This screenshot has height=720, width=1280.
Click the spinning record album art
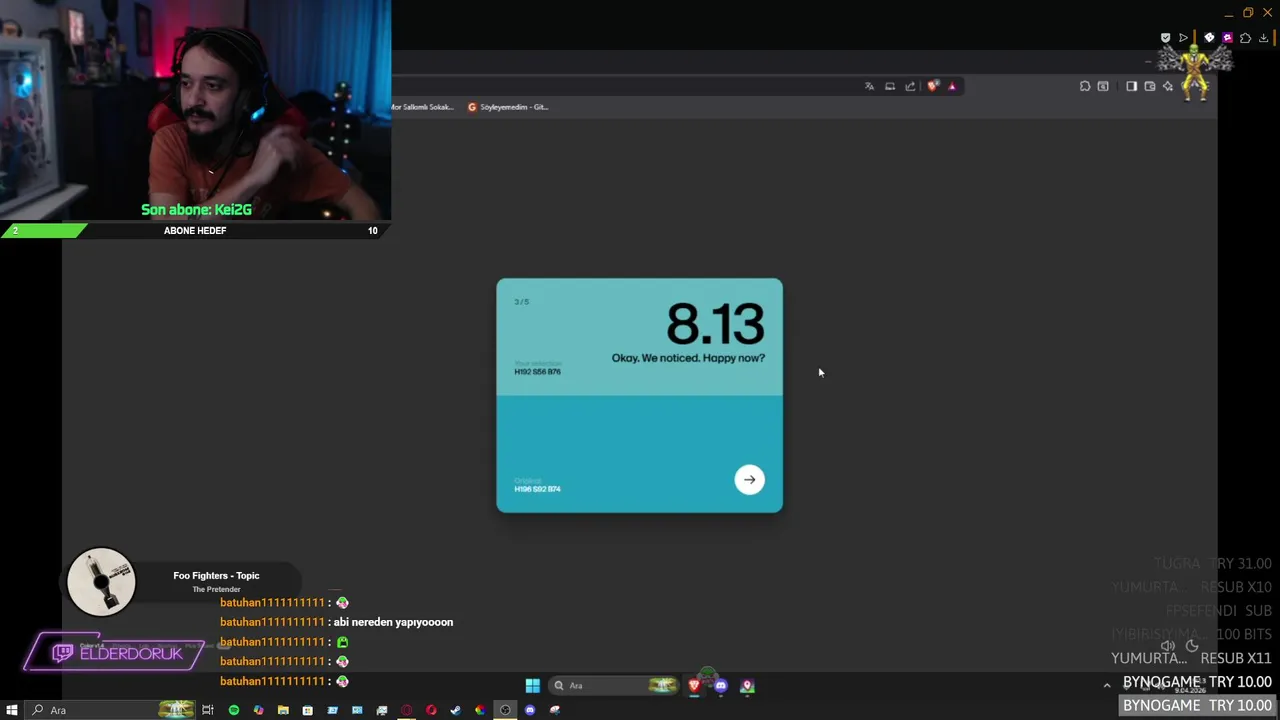(101, 581)
